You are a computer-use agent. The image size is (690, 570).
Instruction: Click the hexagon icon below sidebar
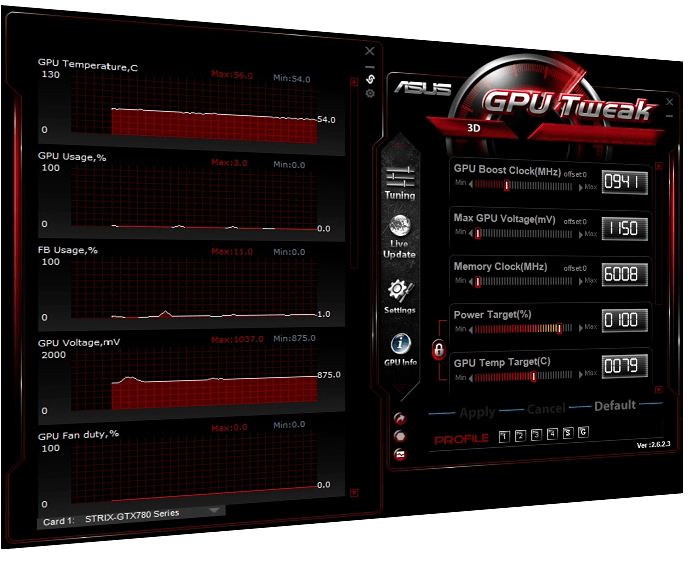pos(400,436)
